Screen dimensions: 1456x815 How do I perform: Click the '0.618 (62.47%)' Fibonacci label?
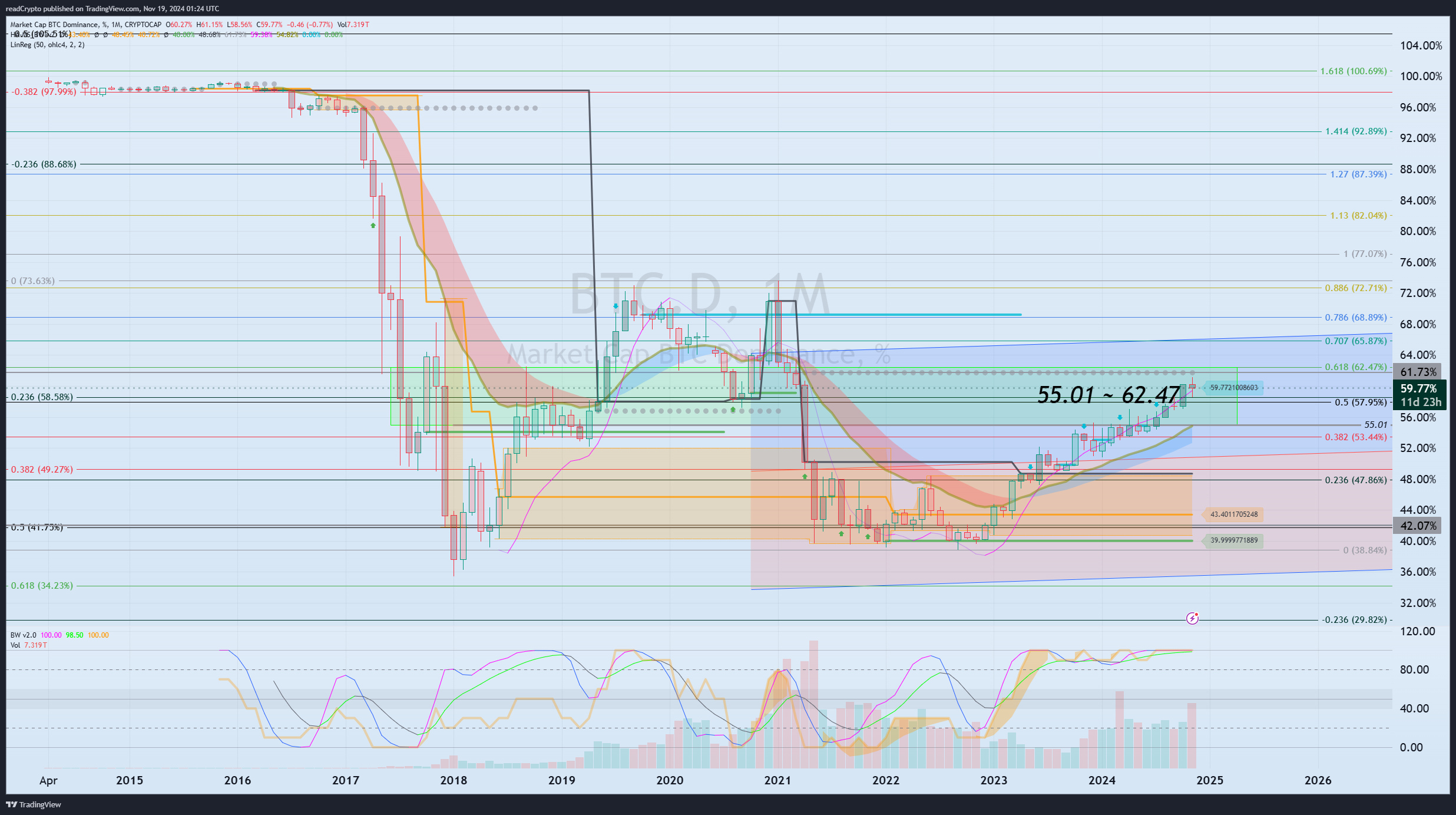coord(1356,367)
